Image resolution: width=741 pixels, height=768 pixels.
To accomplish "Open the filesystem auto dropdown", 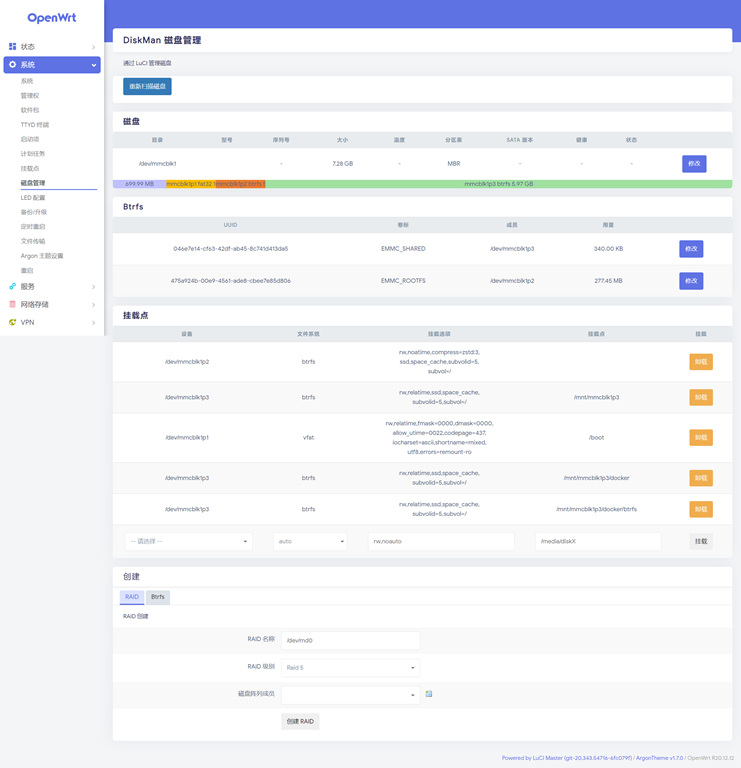I will click(x=310, y=541).
